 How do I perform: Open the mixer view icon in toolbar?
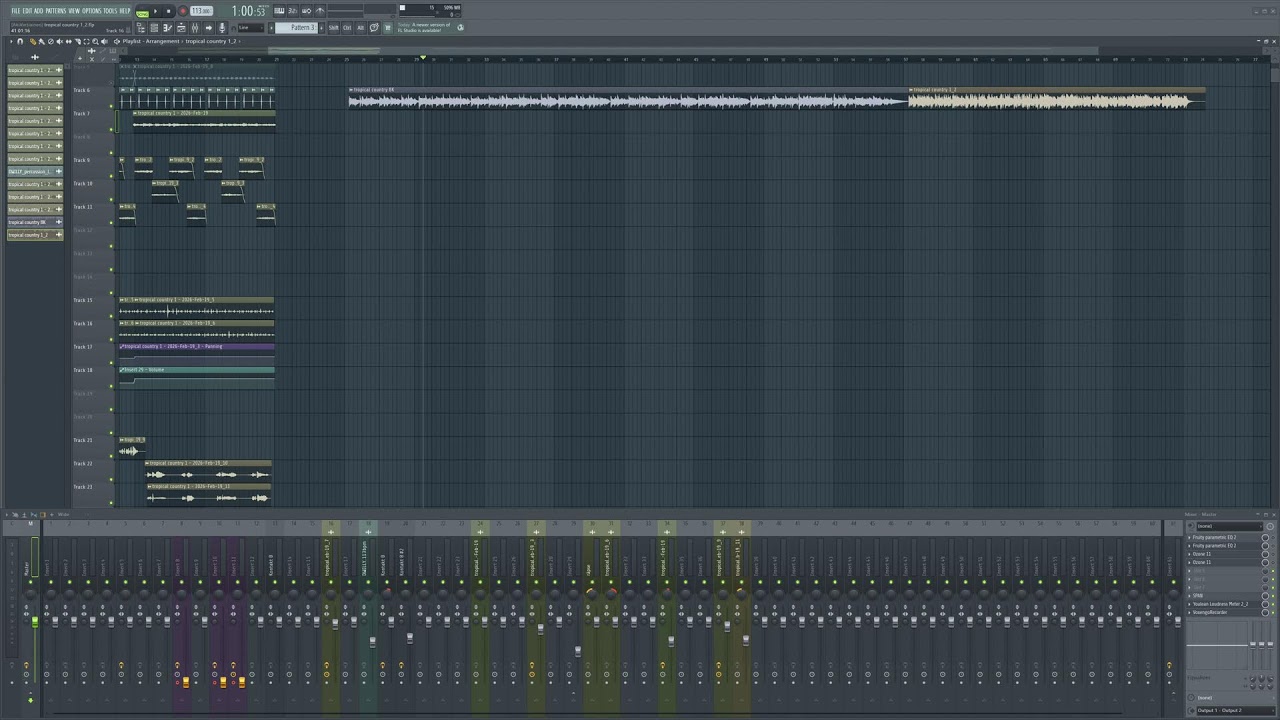(195, 27)
